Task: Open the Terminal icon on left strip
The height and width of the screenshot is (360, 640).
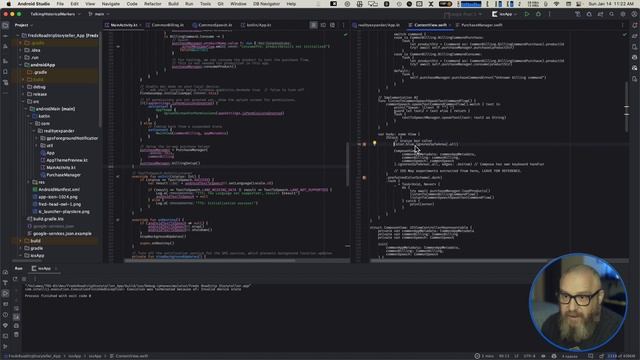Action: (5, 336)
